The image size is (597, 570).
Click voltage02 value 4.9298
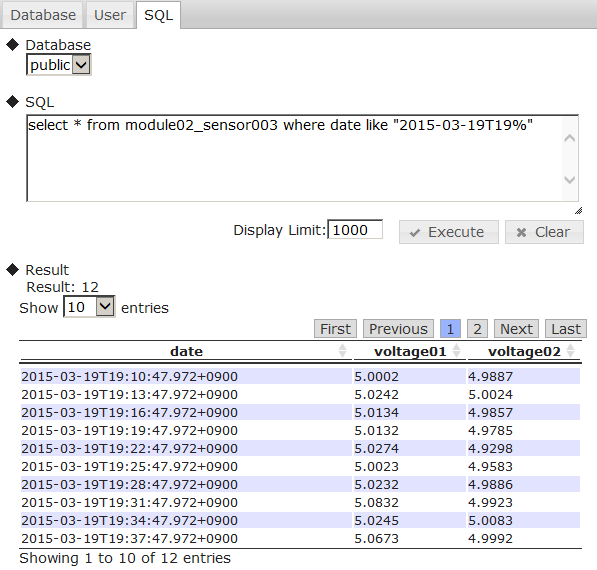(x=490, y=449)
